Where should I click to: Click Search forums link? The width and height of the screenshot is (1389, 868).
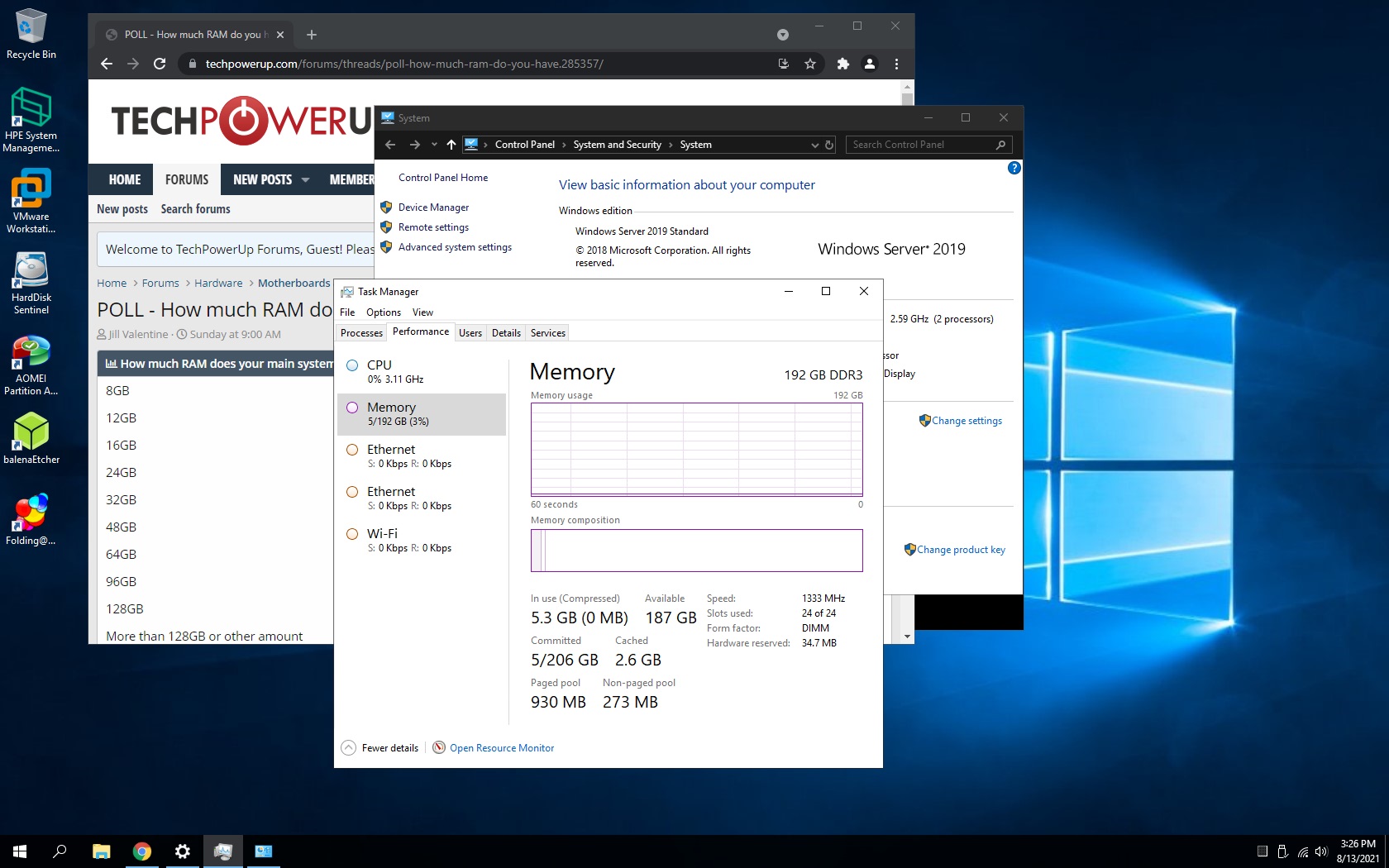coord(196,209)
